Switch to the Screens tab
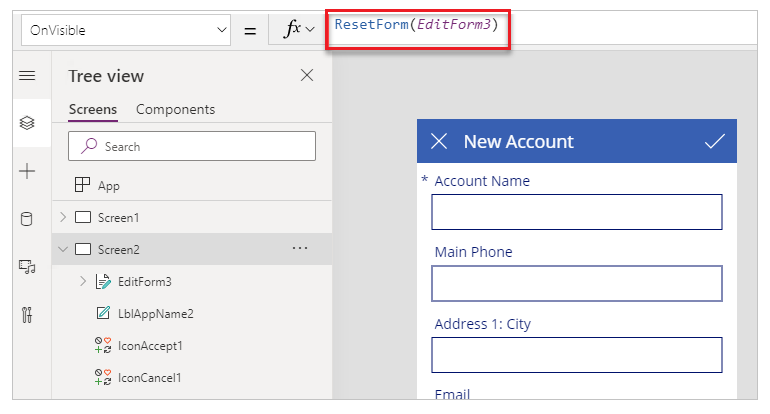 click(x=93, y=110)
